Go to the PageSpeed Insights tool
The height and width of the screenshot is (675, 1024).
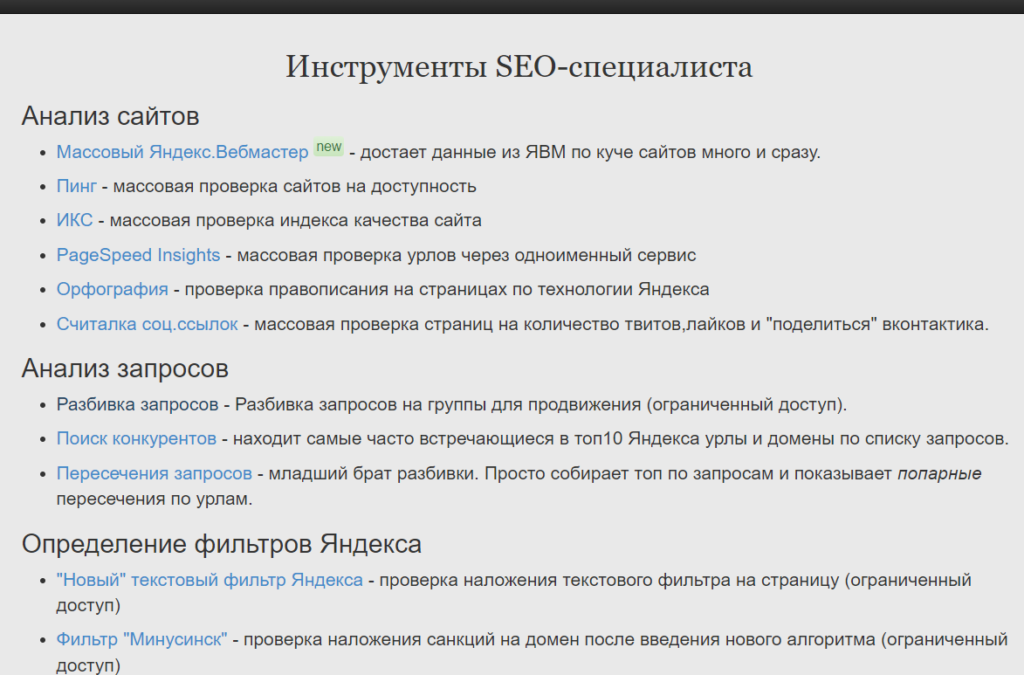[x=138, y=255]
